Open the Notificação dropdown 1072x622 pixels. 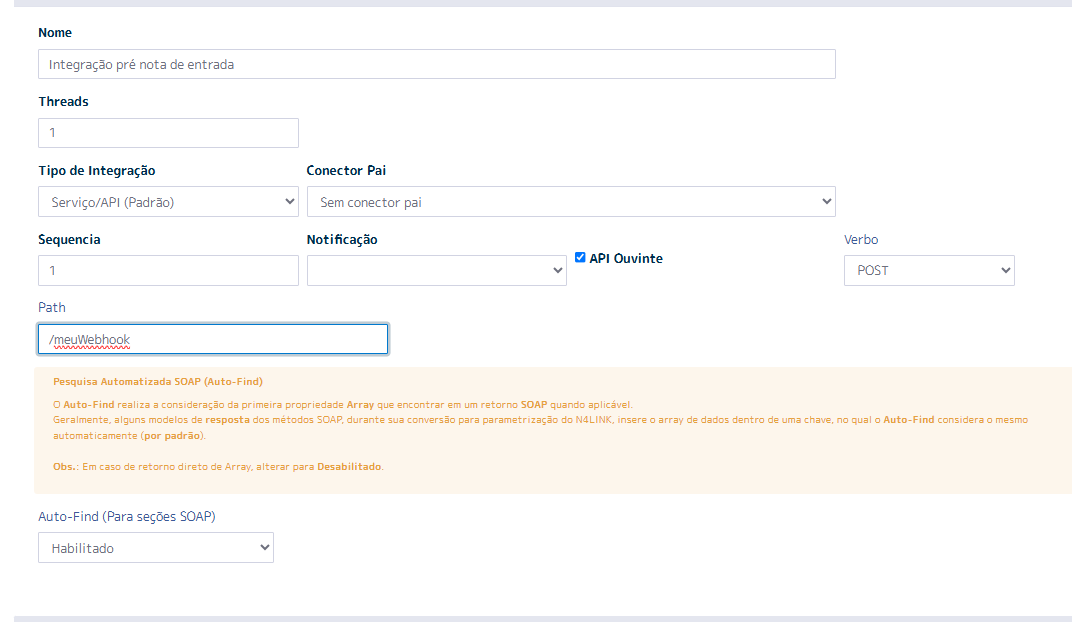click(437, 271)
